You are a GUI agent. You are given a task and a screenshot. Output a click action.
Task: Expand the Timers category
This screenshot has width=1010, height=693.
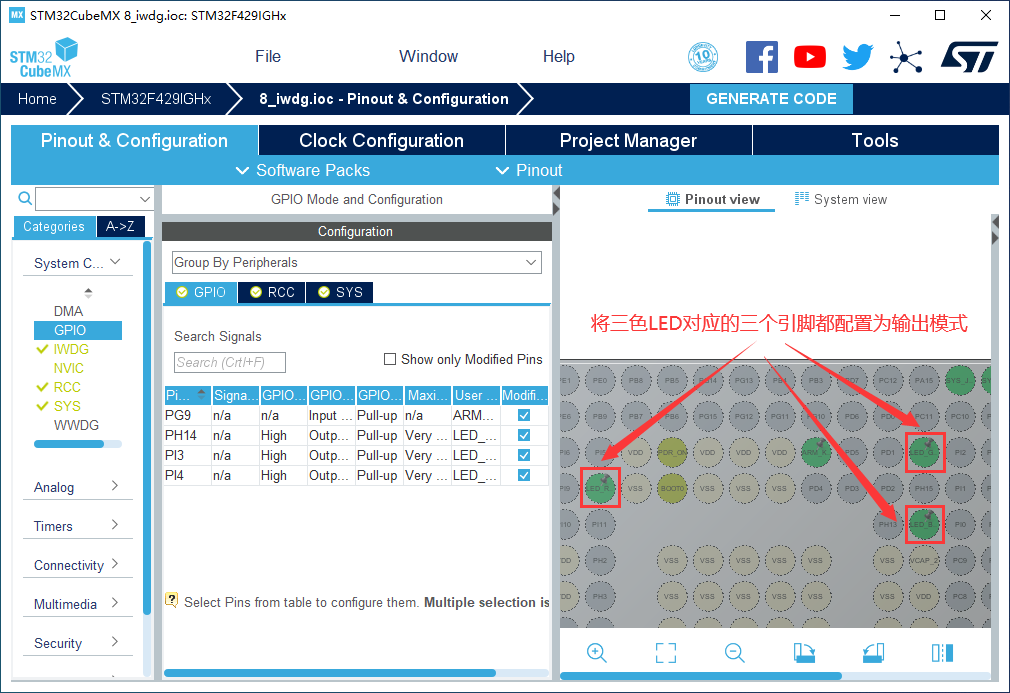click(76, 526)
